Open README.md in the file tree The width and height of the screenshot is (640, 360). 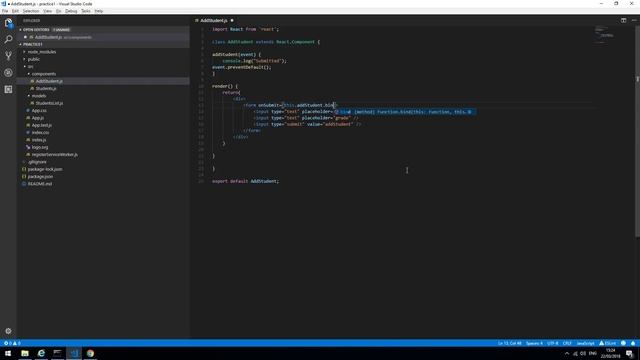click(x=40, y=184)
